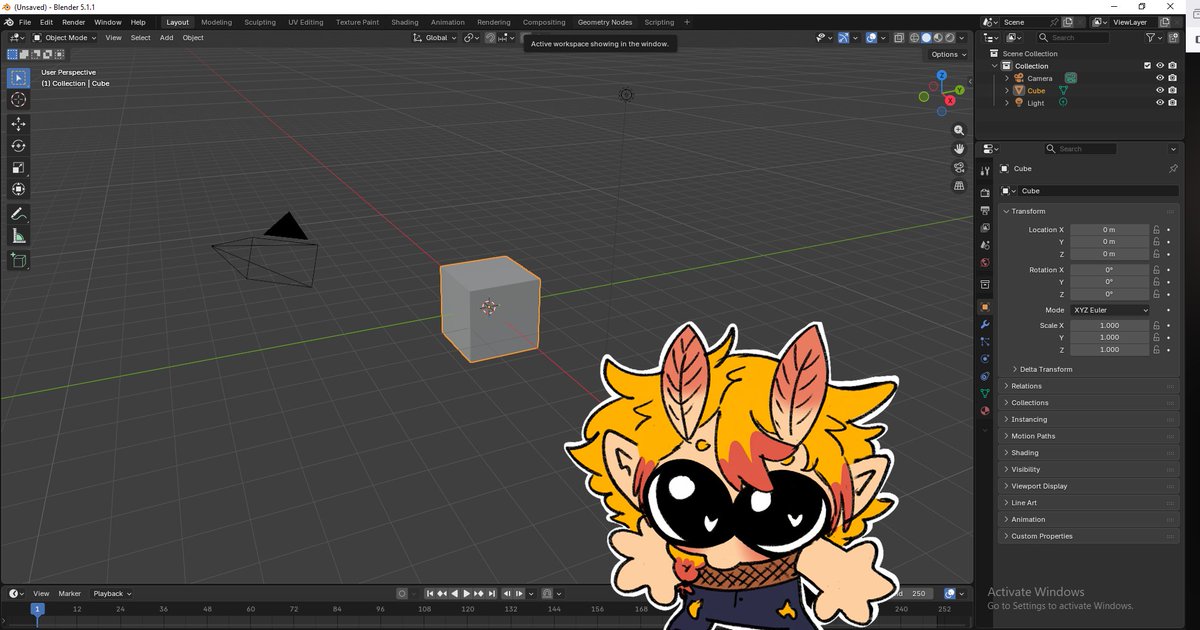Open the Object Data properties tab

point(985,393)
